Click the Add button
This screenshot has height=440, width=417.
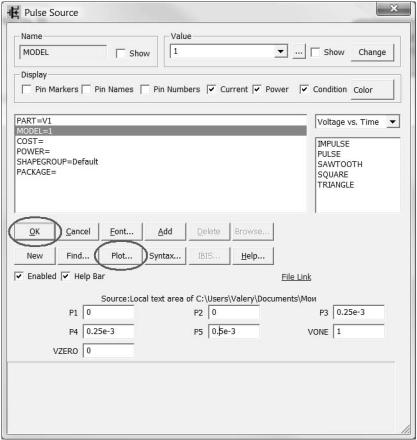[x=165, y=231]
